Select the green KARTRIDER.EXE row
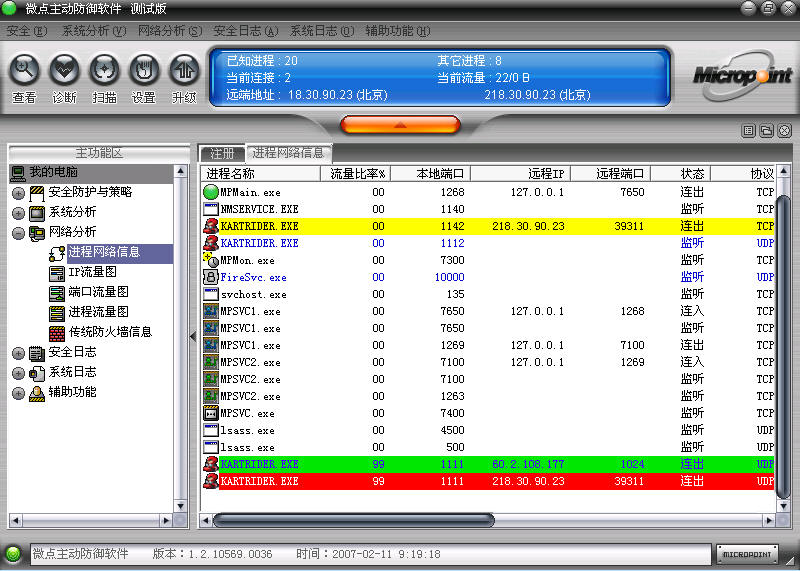800x571 pixels. coord(488,464)
